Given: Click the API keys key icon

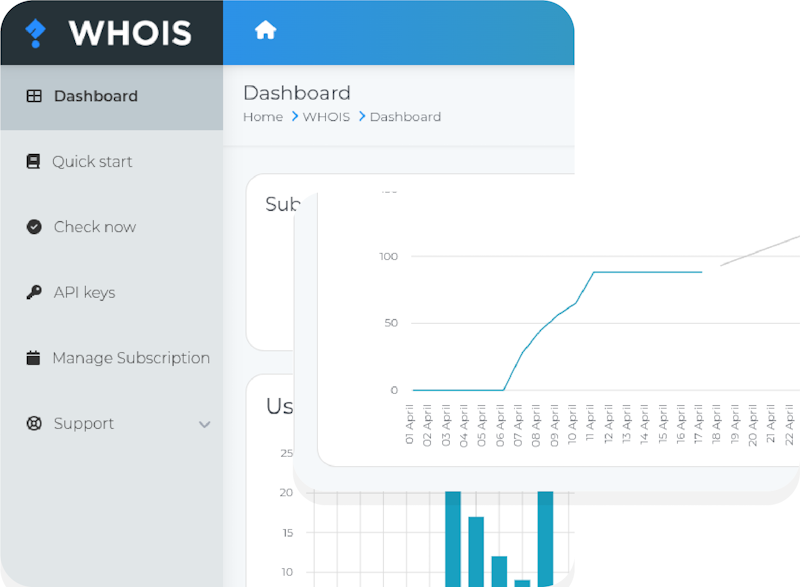Looking at the screenshot, I should click(34, 292).
